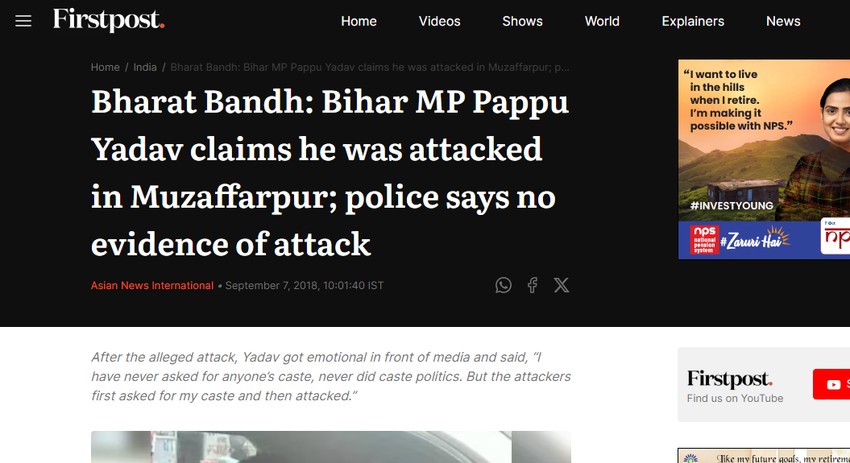Screen dimensions: 850x463
Task: Go to Shows section
Action: pyautogui.click(x=523, y=21)
